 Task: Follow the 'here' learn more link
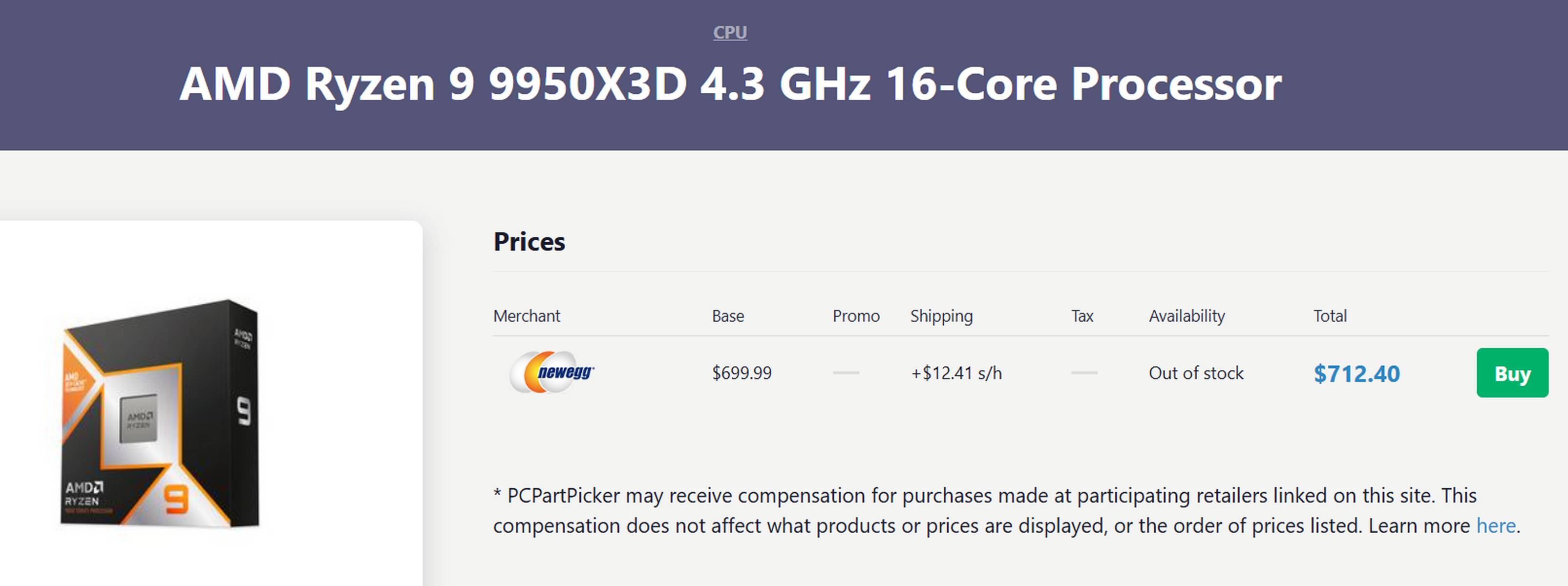pos(1496,525)
